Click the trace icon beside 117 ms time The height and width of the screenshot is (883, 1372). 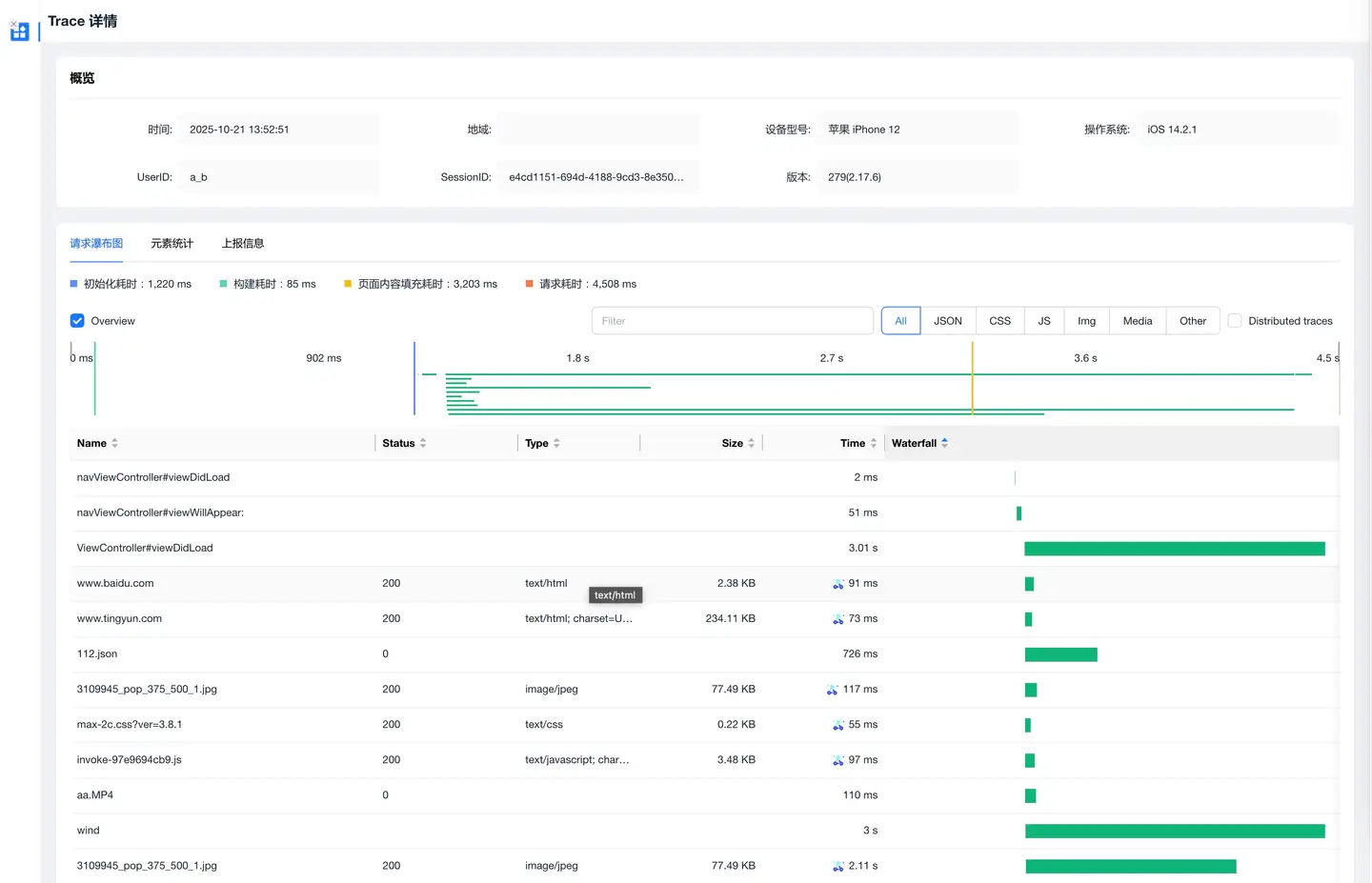pos(832,690)
